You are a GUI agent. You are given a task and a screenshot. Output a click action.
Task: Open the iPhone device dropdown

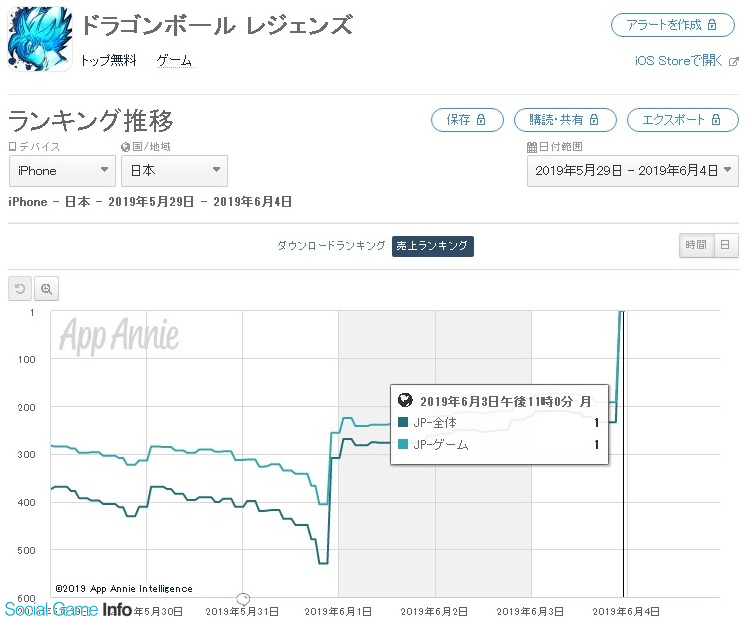[x=62, y=170]
